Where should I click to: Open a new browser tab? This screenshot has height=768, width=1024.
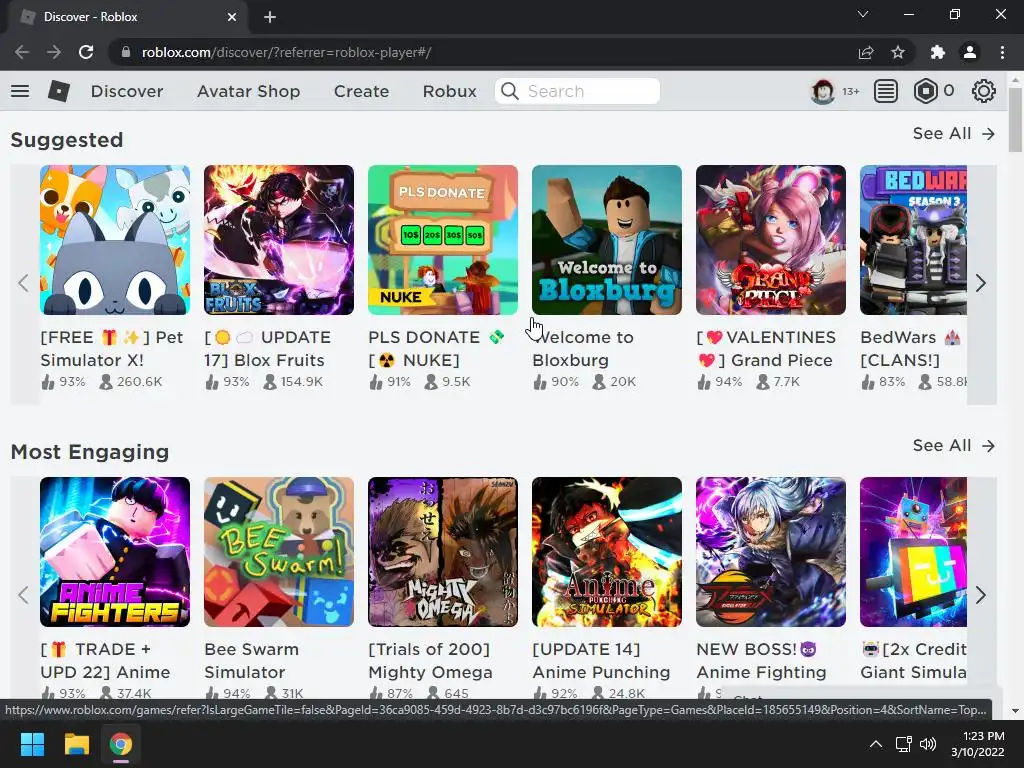coord(270,17)
